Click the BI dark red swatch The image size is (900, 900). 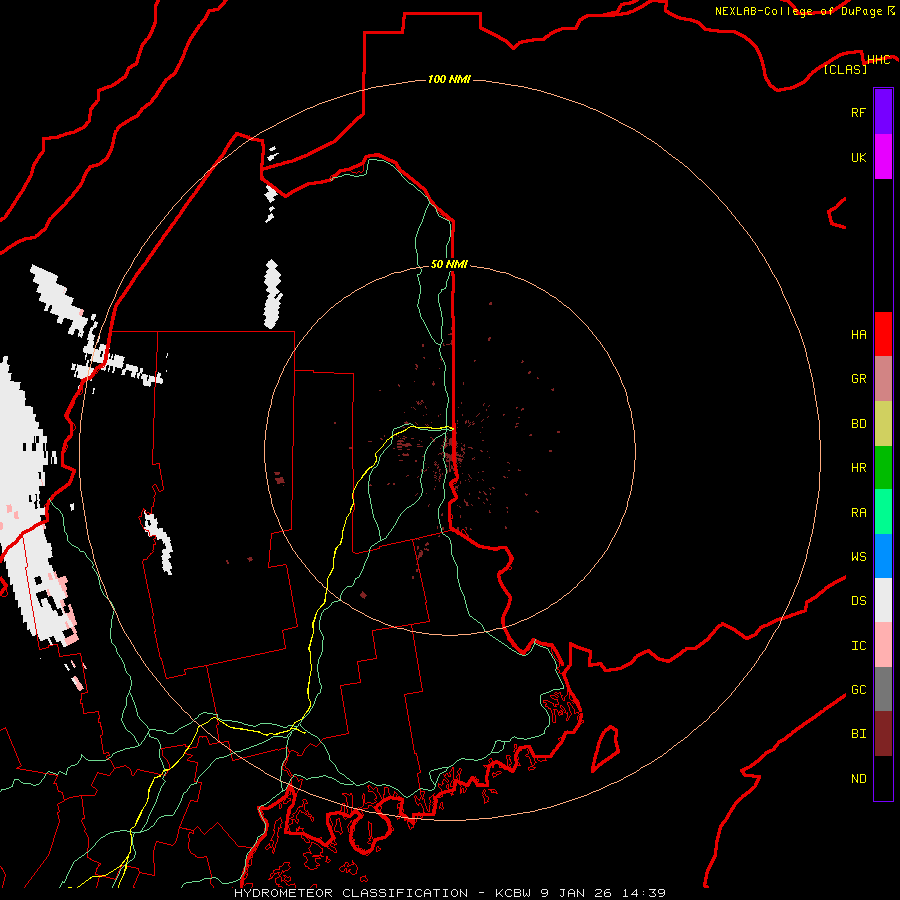(x=883, y=734)
